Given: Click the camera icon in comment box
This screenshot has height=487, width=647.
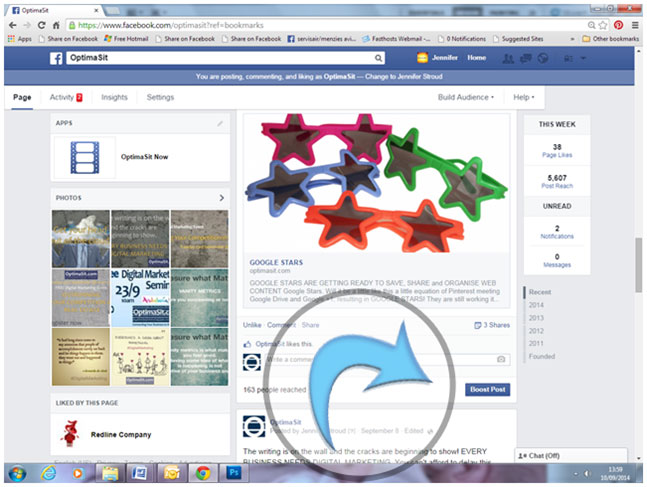Looking at the screenshot, I should click(x=501, y=359).
